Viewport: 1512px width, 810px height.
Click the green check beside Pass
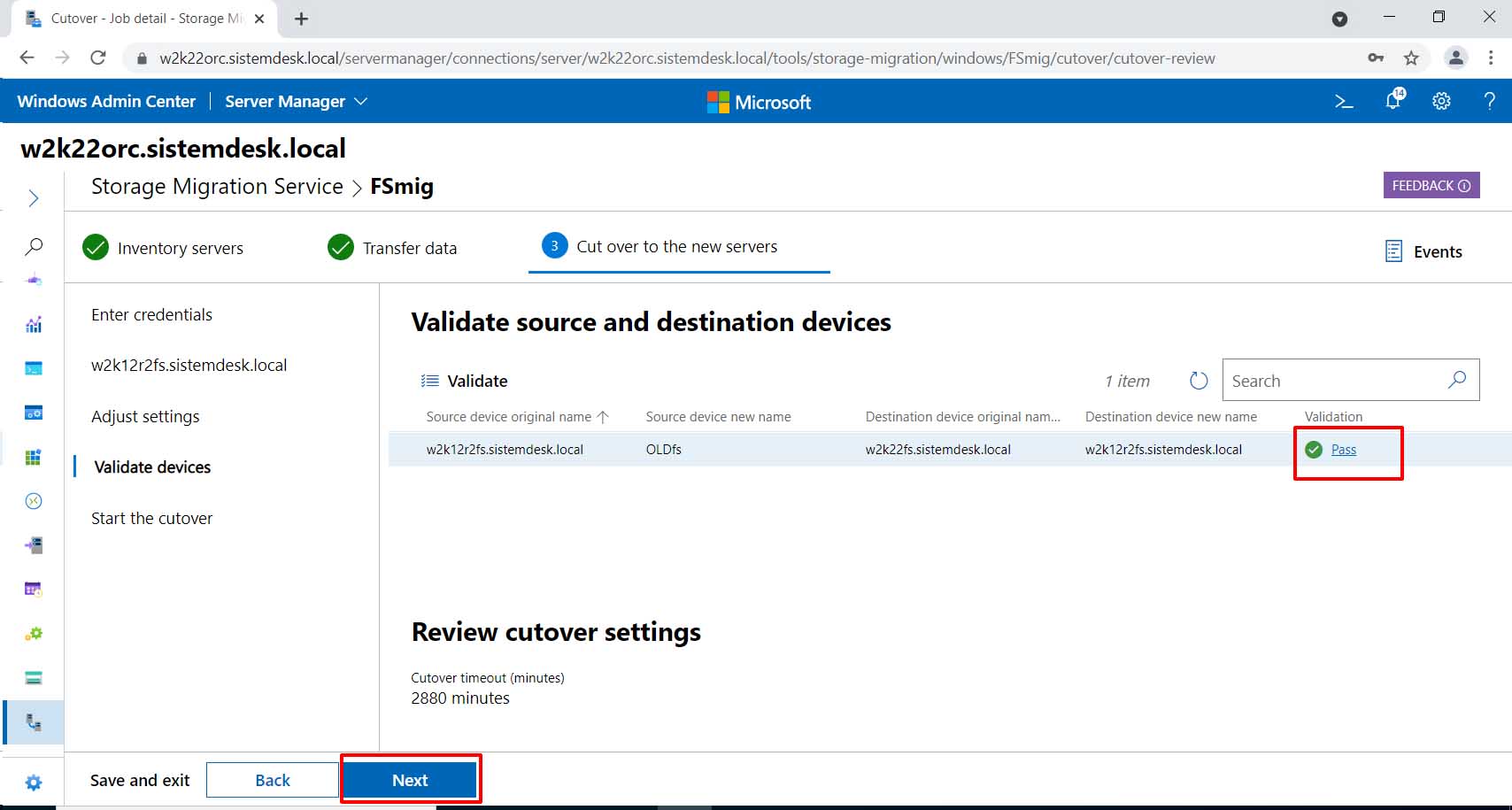click(1314, 450)
